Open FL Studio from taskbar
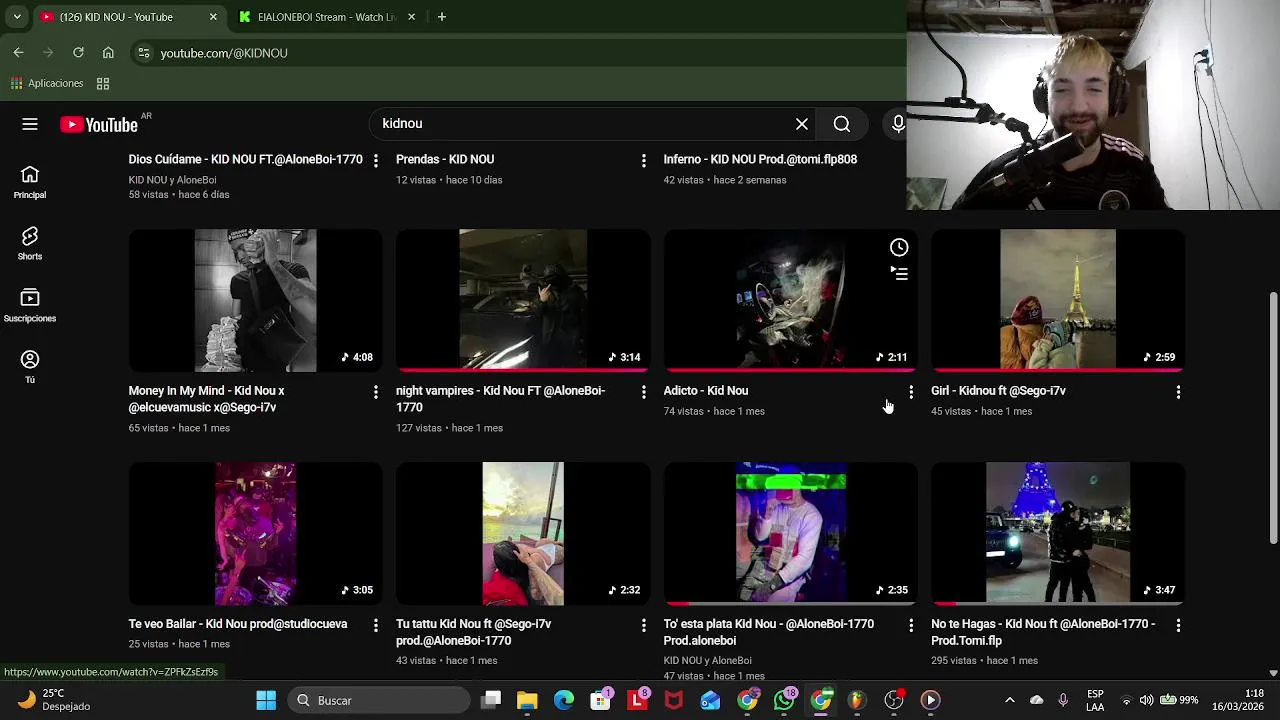This screenshot has height=720, width=1280. 857,700
